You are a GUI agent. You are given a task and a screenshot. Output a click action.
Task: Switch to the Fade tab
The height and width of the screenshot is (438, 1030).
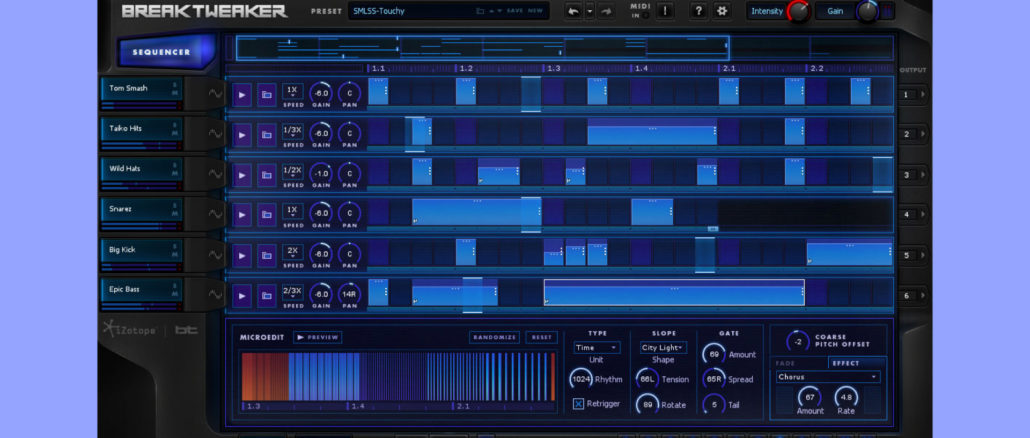[785, 363]
